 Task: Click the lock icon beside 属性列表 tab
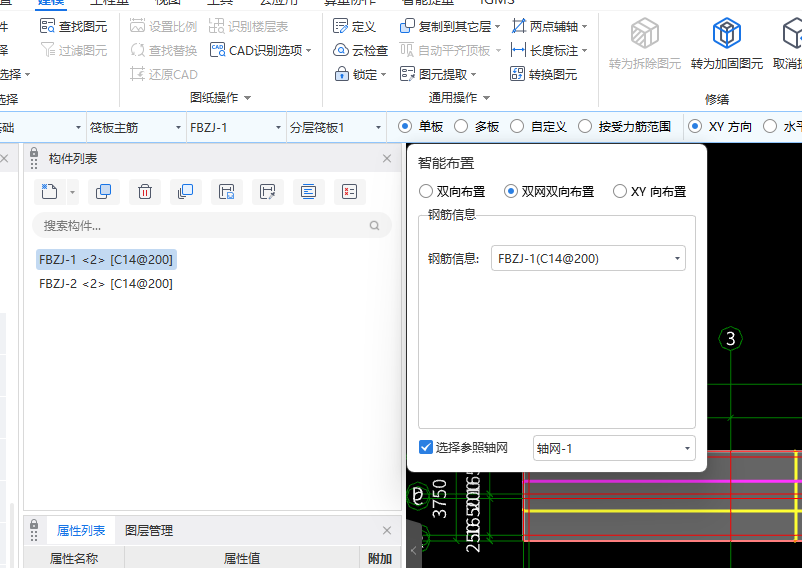(34, 526)
